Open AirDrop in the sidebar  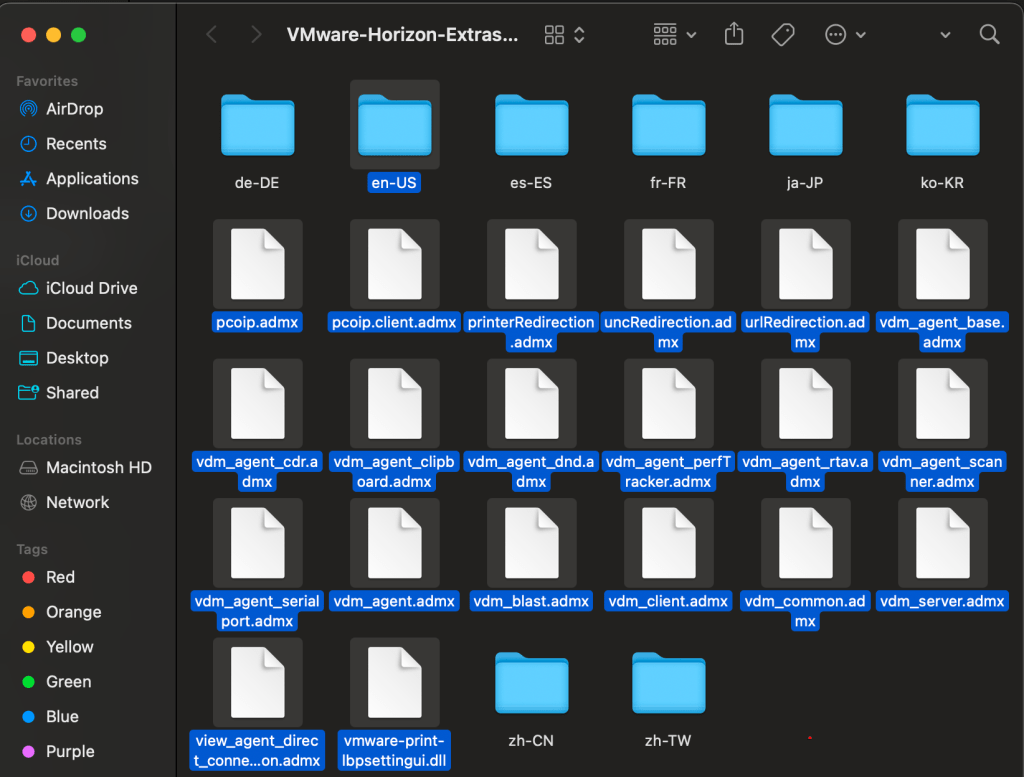point(74,109)
